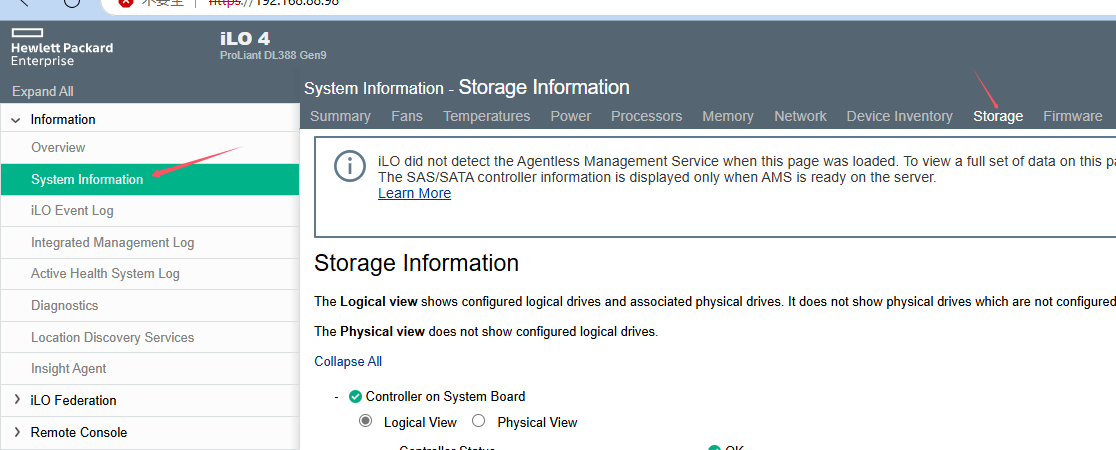1116x450 pixels.
Task: Click the green controller status check icon
Action: (x=355, y=396)
